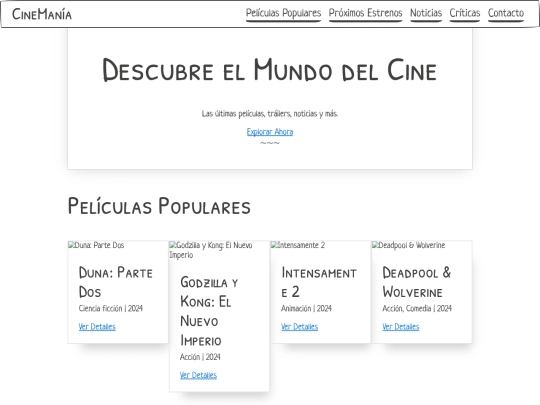The image size is (540, 405).
Task: Click the text 'Animación | 2024'
Action: tap(306, 308)
